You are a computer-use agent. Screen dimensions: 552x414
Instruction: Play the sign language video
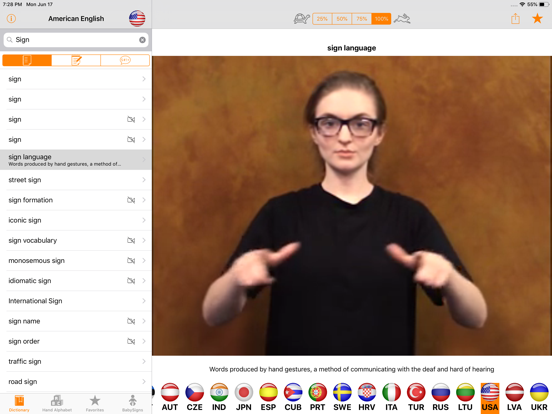tap(352, 206)
